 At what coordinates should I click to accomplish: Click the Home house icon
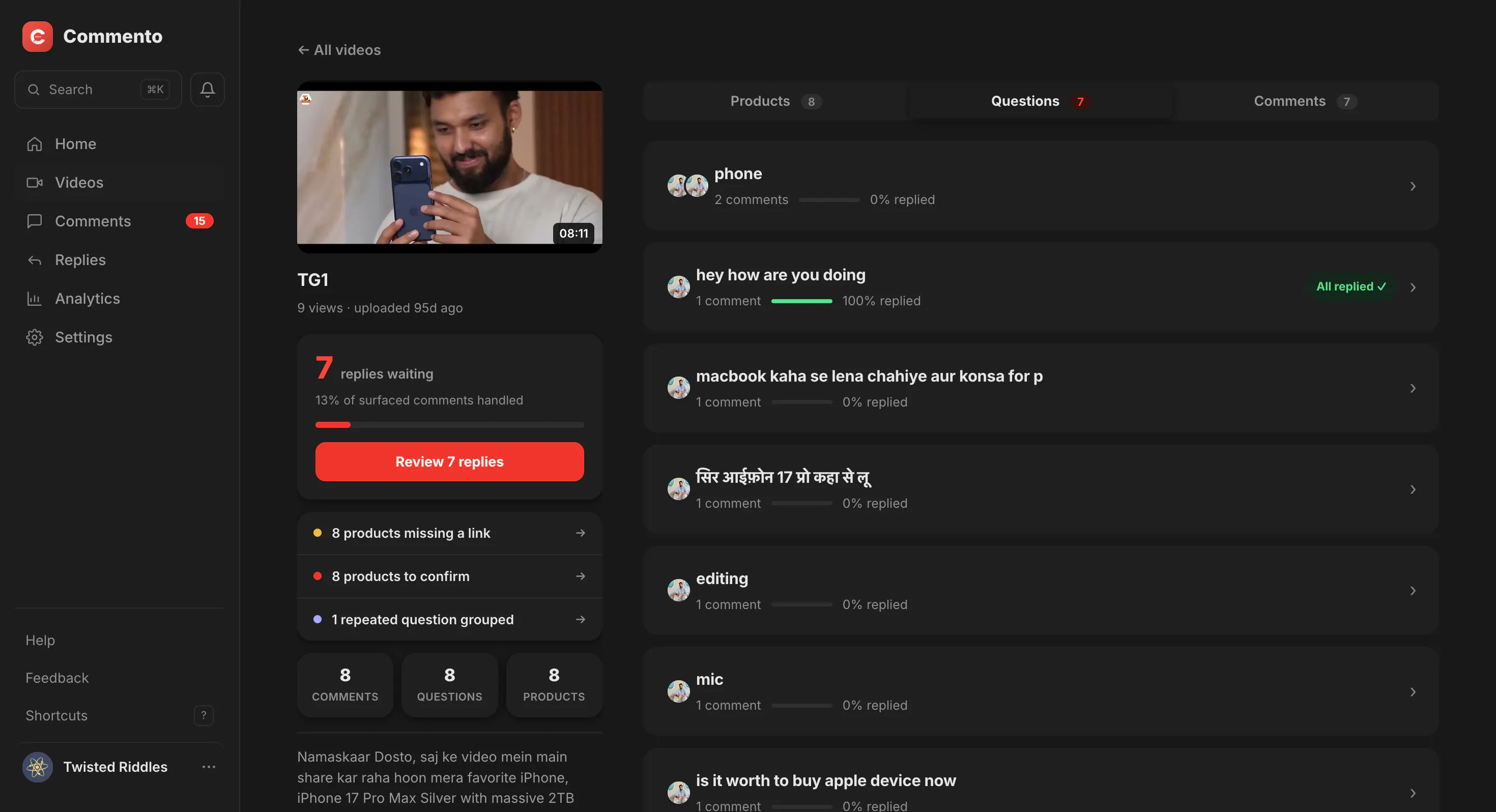[34, 143]
